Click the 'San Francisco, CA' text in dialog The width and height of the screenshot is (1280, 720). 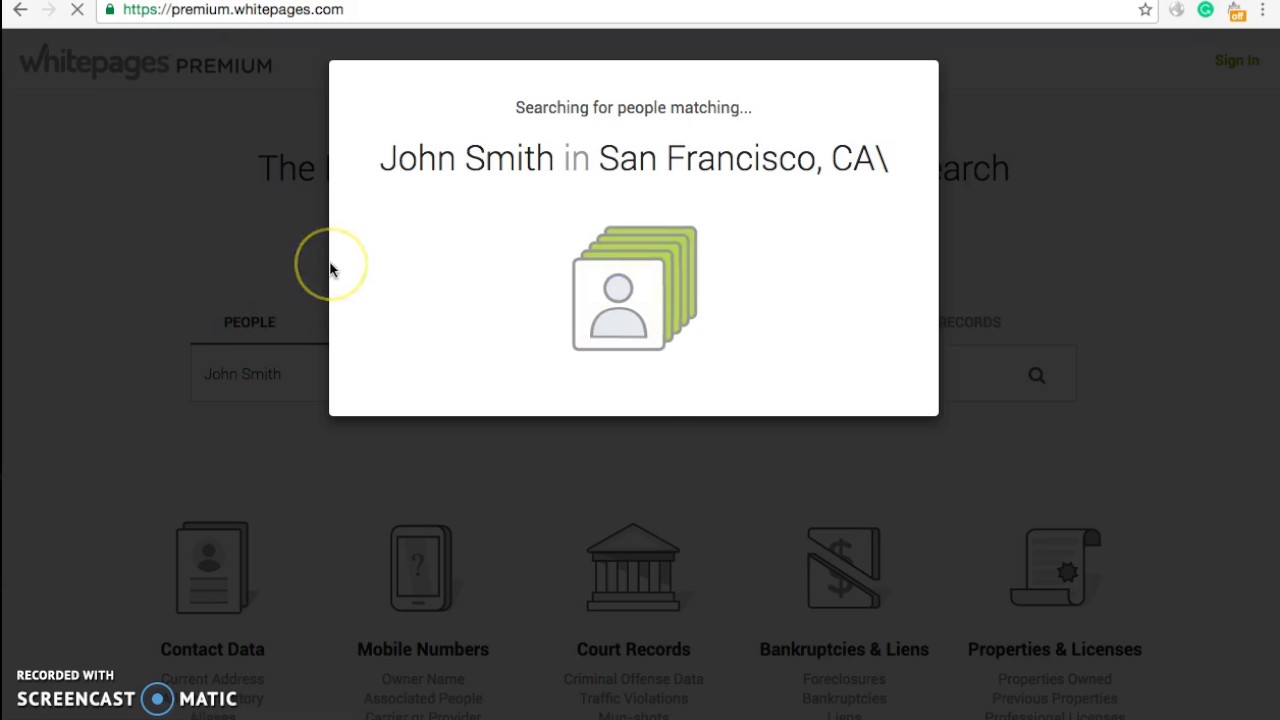tap(738, 158)
